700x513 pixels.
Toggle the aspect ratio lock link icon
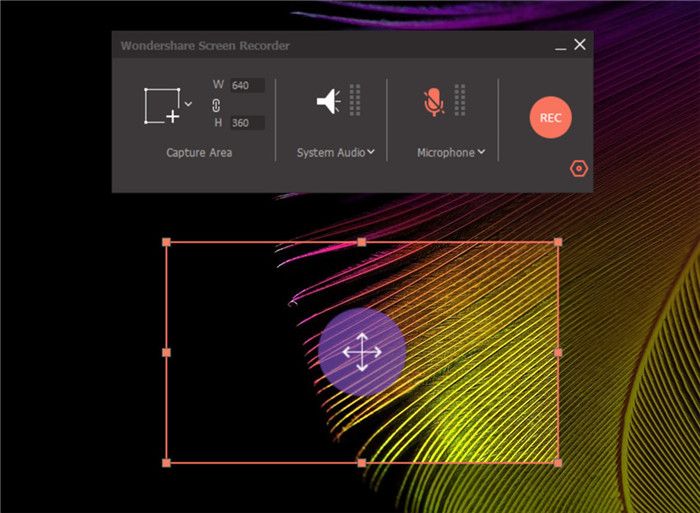(216, 105)
